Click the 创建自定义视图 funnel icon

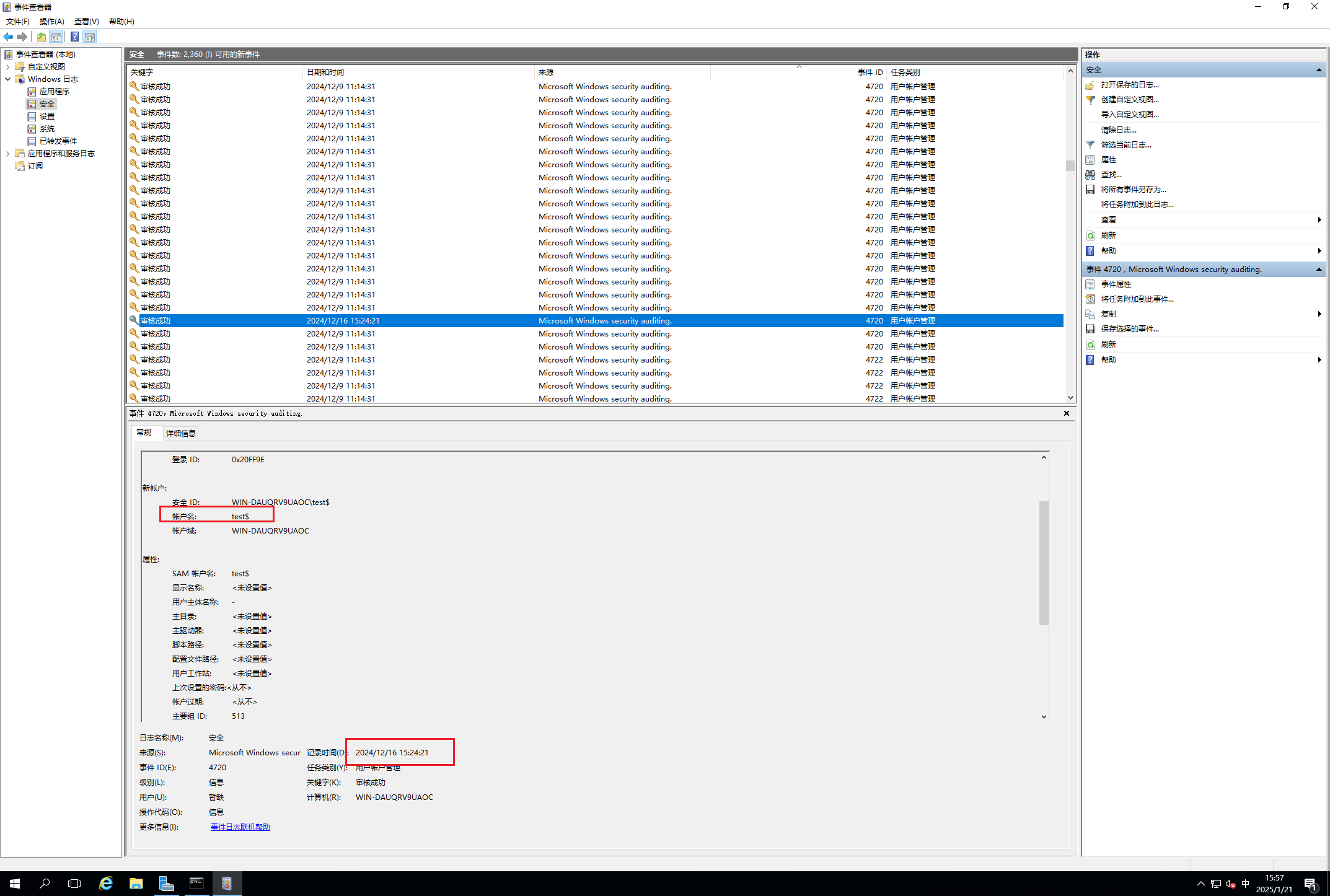1090,100
